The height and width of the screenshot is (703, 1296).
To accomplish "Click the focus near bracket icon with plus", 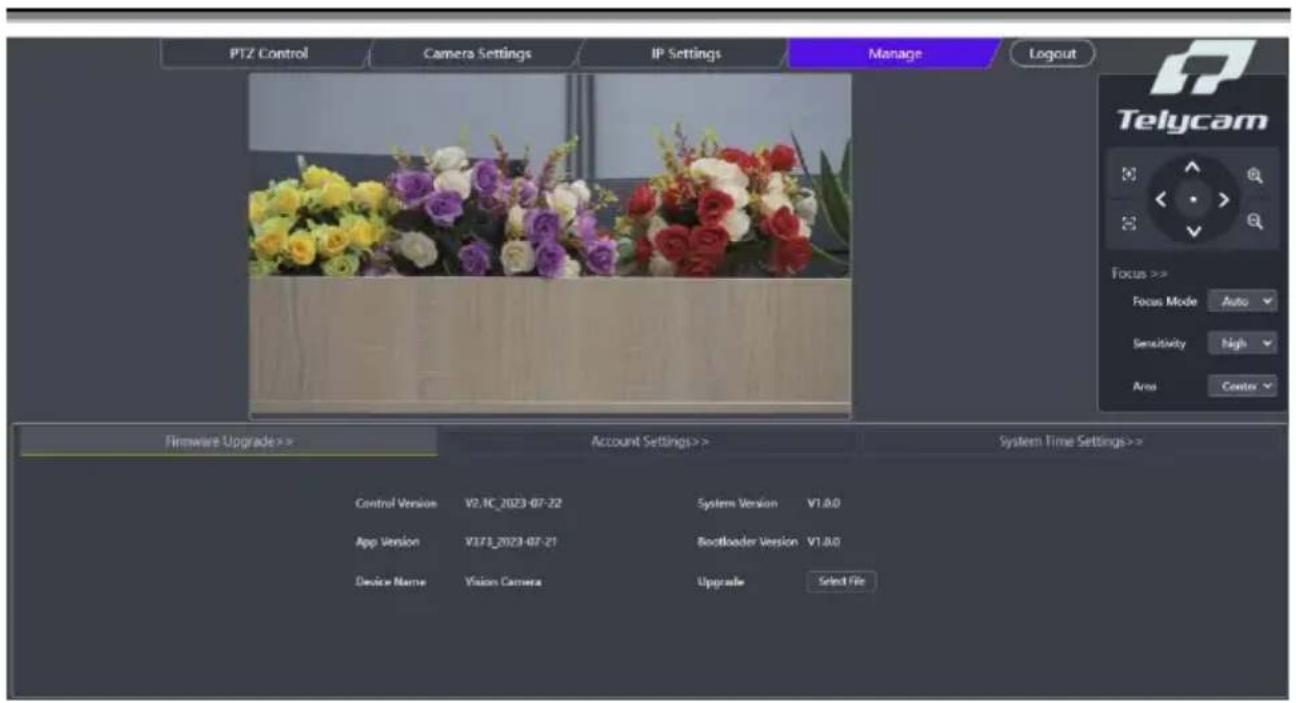I will [x=1129, y=175].
